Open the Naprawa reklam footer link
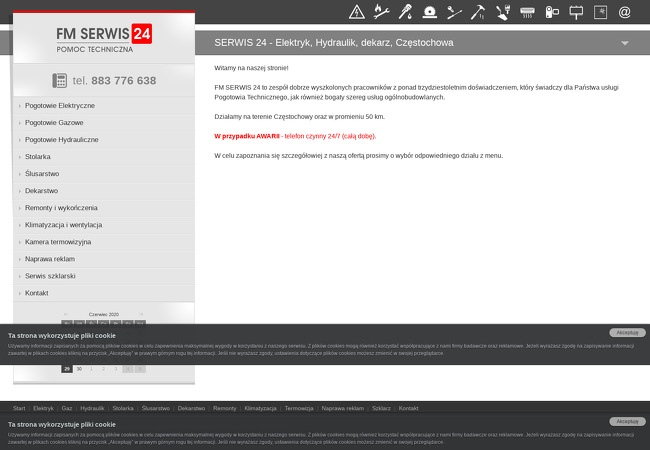The width and height of the screenshot is (650, 450). point(342,408)
